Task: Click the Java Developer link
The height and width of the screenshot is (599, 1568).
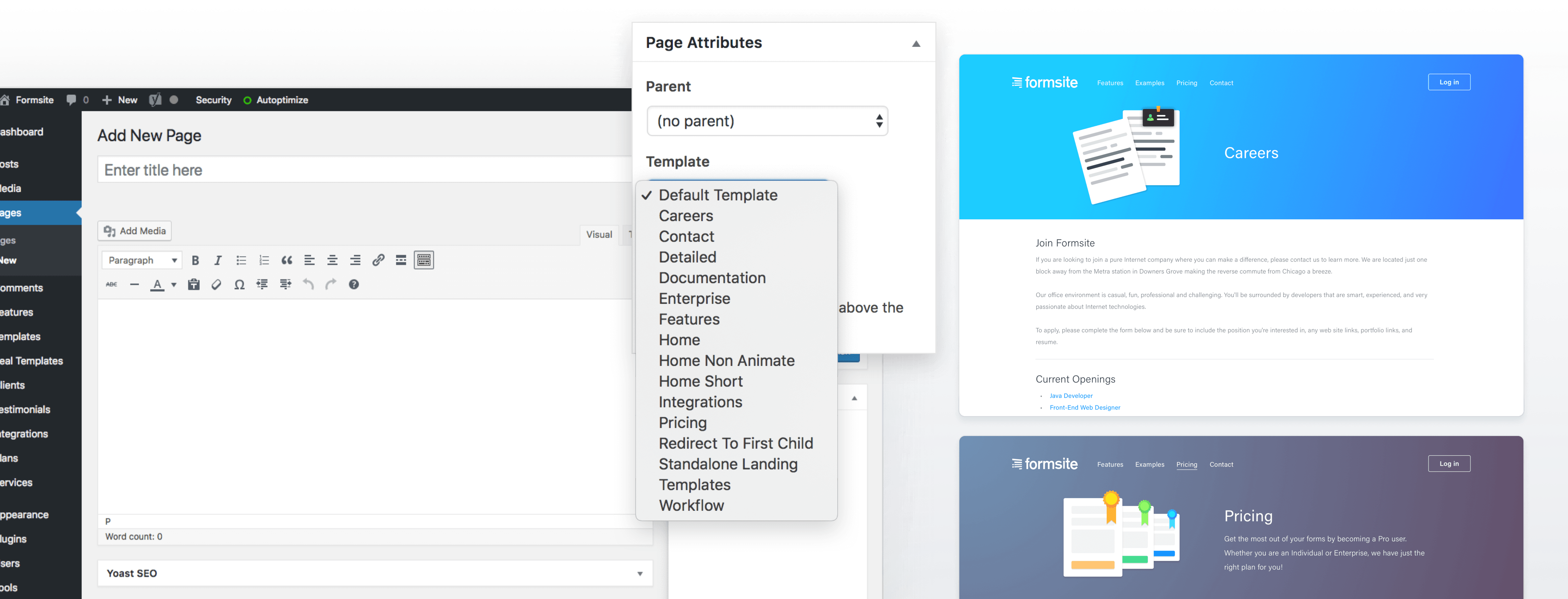Action: pos(1071,396)
